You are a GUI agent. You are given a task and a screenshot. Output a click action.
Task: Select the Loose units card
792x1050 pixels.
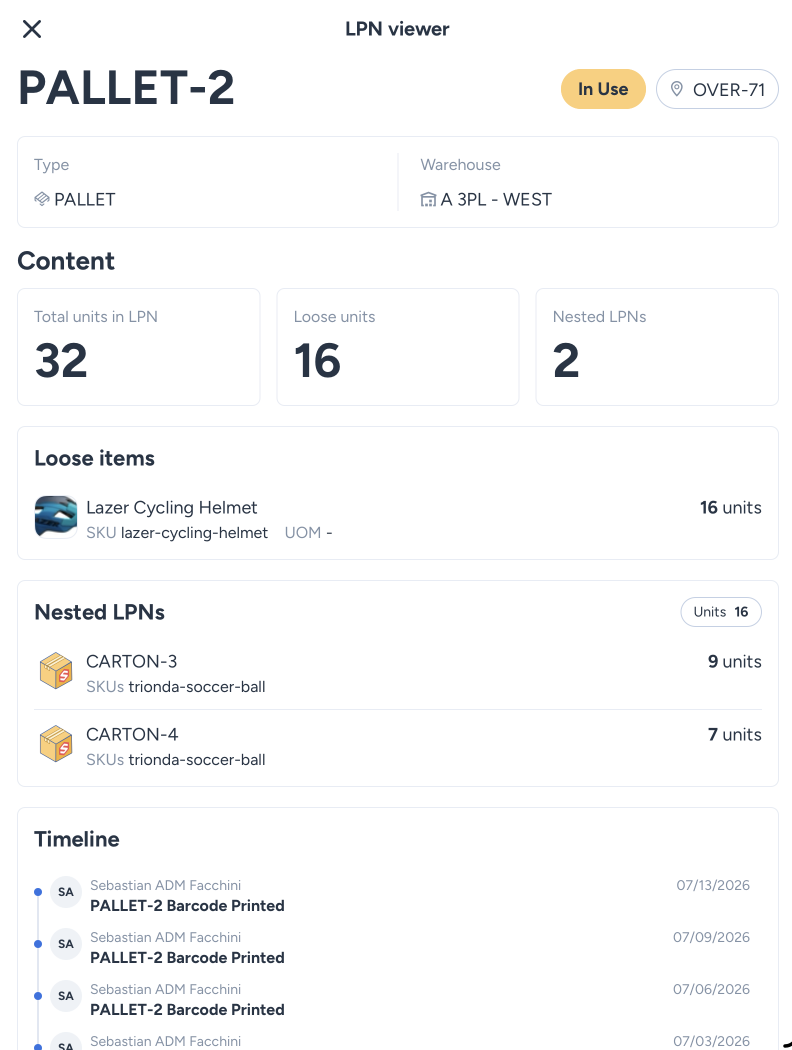click(398, 347)
